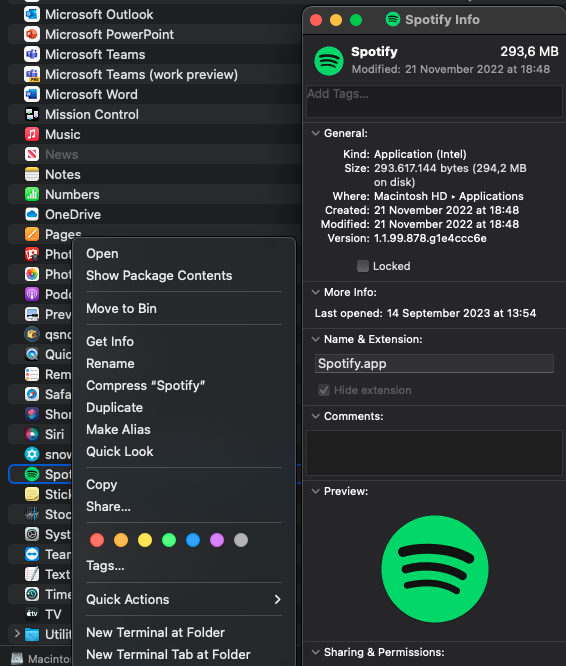The height and width of the screenshot is (666, 566).
Task: Apply the gray tag color
Action: point(241,540)
